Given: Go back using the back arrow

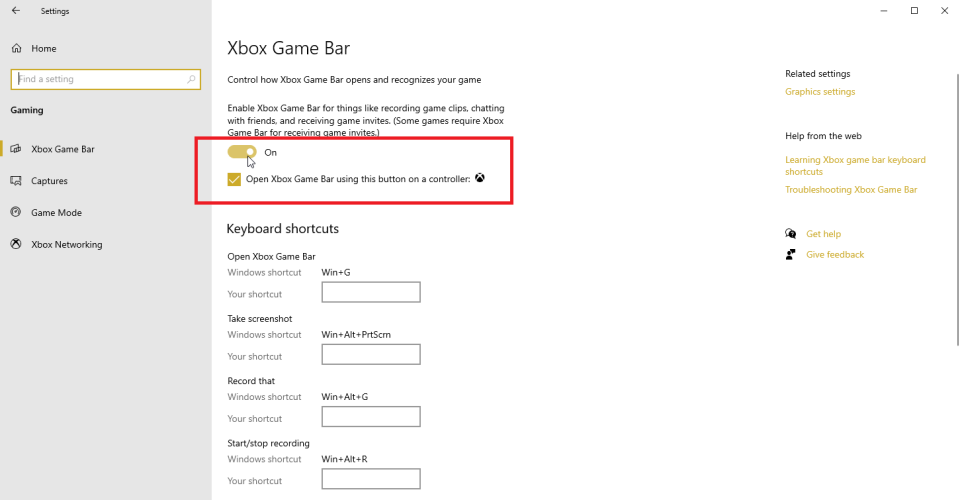Looking at the screenshot, I should pos(16,10).
